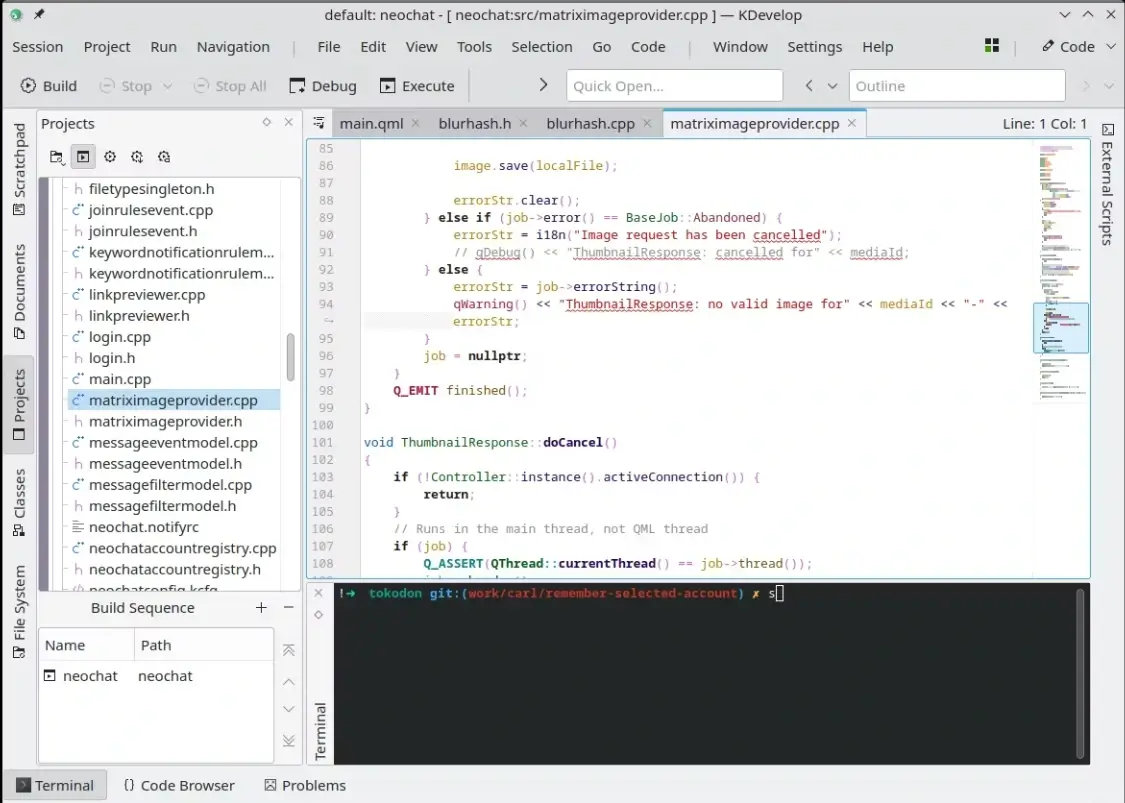Click the Terminal panel detach diamond
The height and width of the screenshot is (803, 1125).
319,614
